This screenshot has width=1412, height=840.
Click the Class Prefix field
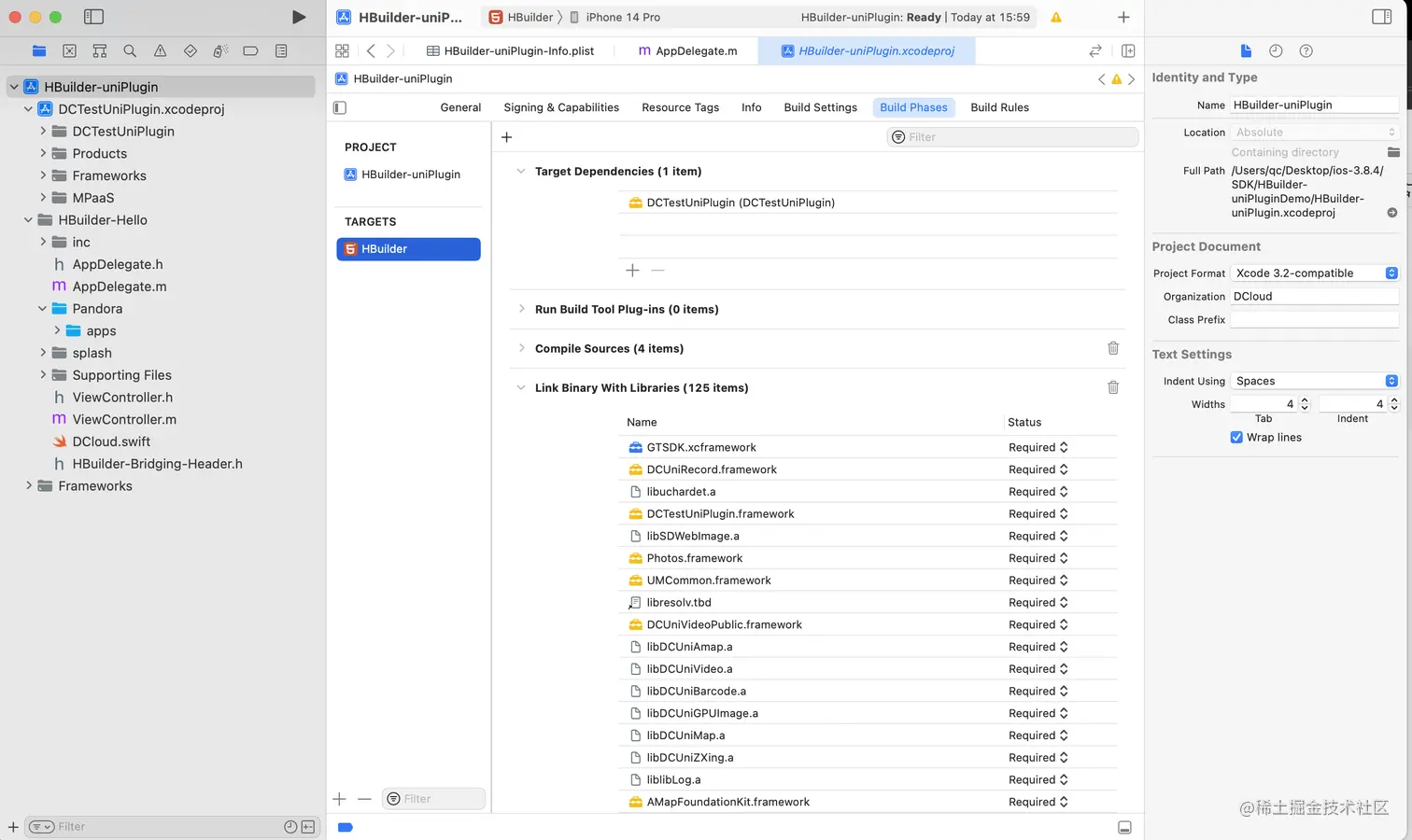[1315, 320]
